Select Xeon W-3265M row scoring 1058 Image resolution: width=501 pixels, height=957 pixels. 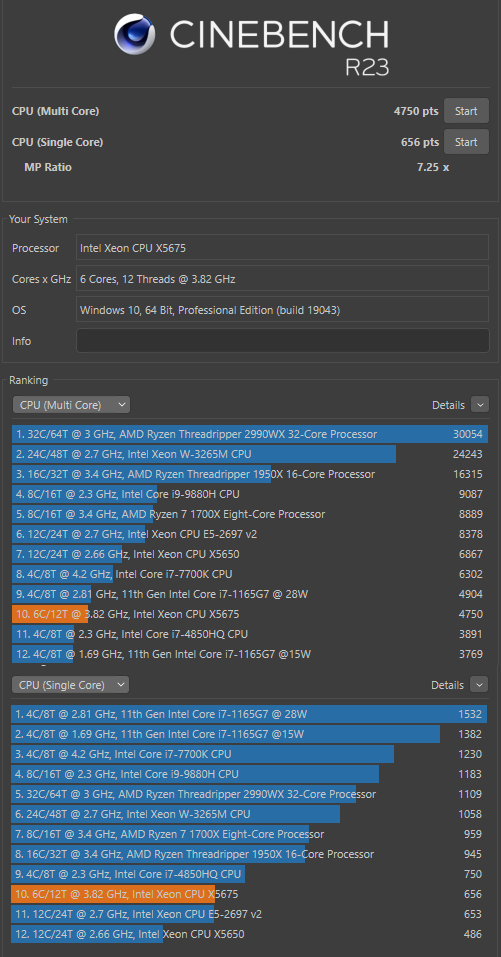click(x=250, y=814)
